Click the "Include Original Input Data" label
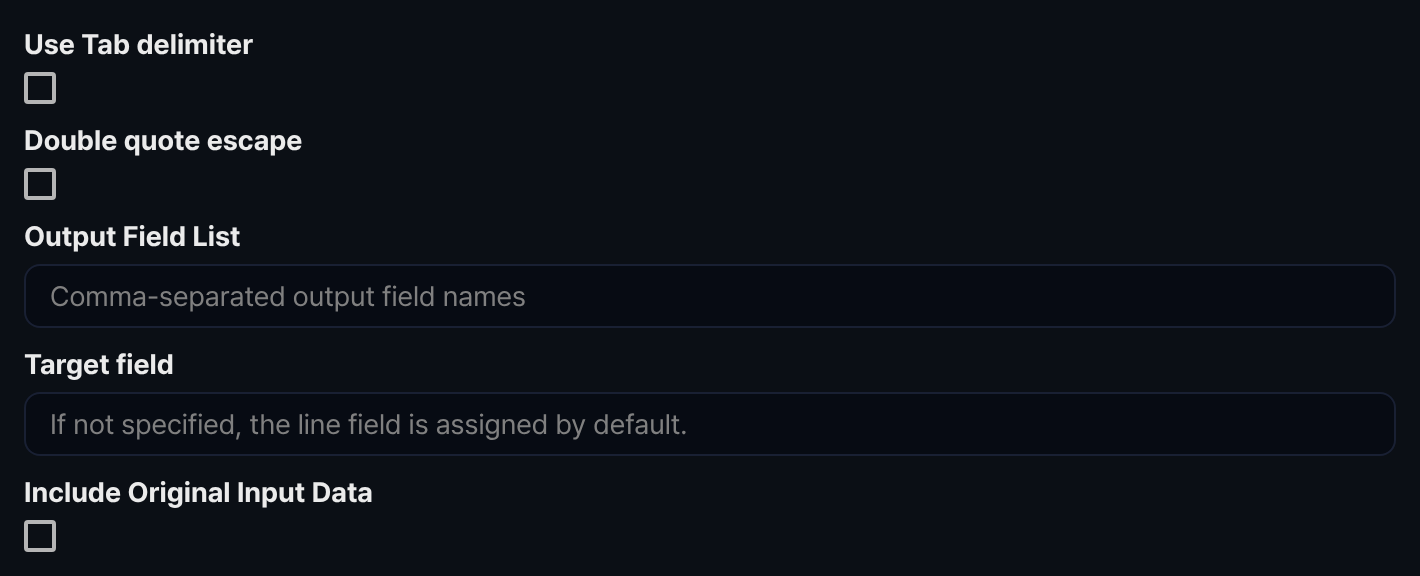 click(198, 493)
